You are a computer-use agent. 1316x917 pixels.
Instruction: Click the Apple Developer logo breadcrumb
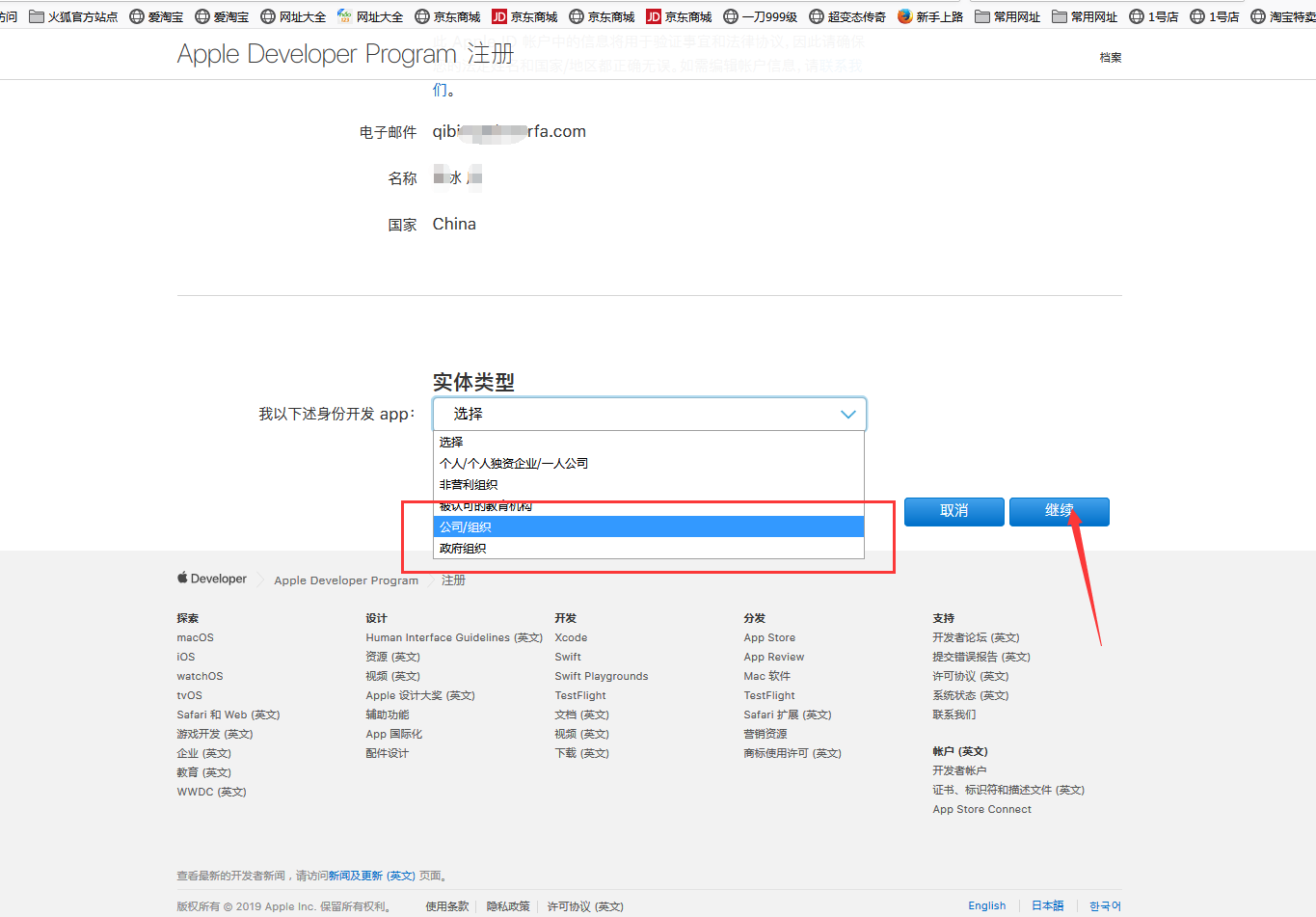point(211,579)
